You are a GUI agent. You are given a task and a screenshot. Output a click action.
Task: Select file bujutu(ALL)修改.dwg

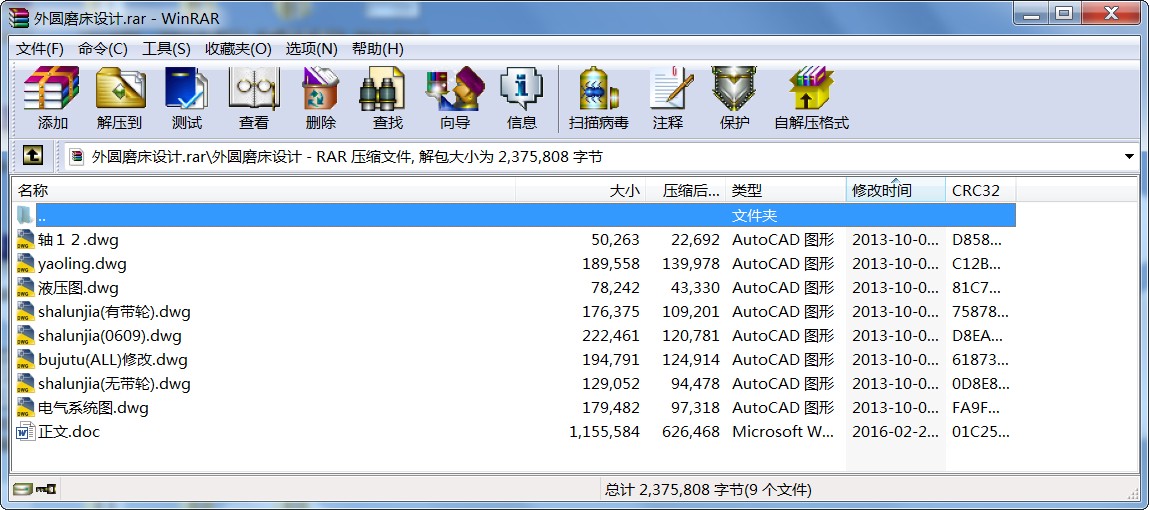(113, 360)
